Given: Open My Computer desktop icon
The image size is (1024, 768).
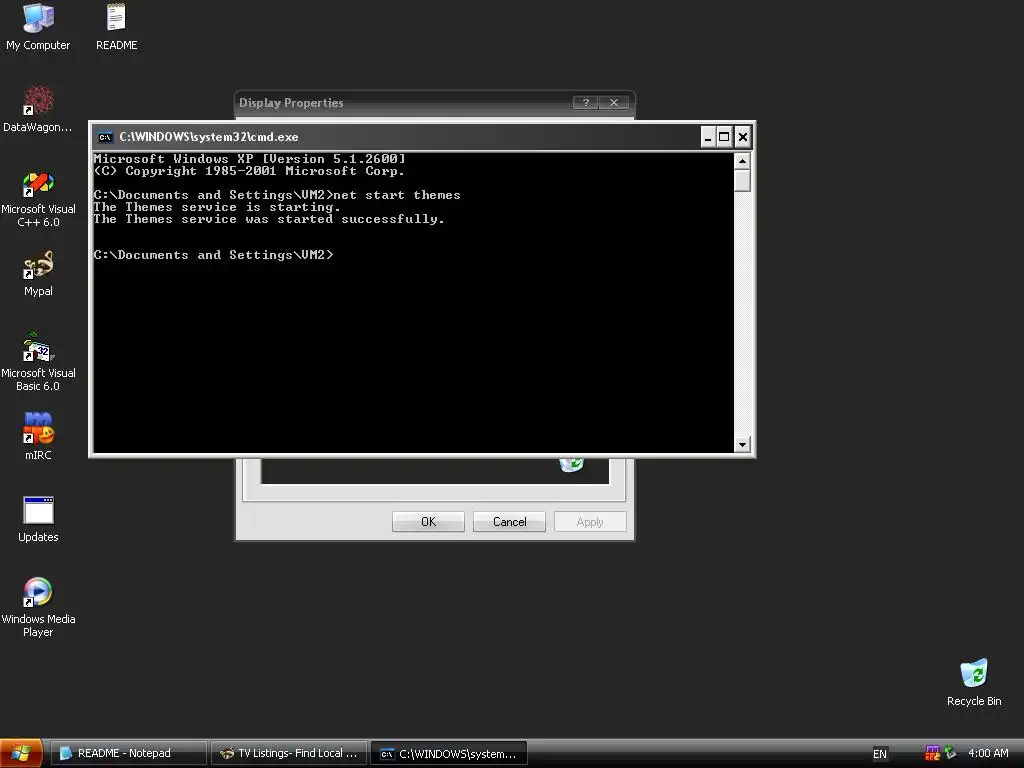Looking at the screenshot, I should coord(38,27).
